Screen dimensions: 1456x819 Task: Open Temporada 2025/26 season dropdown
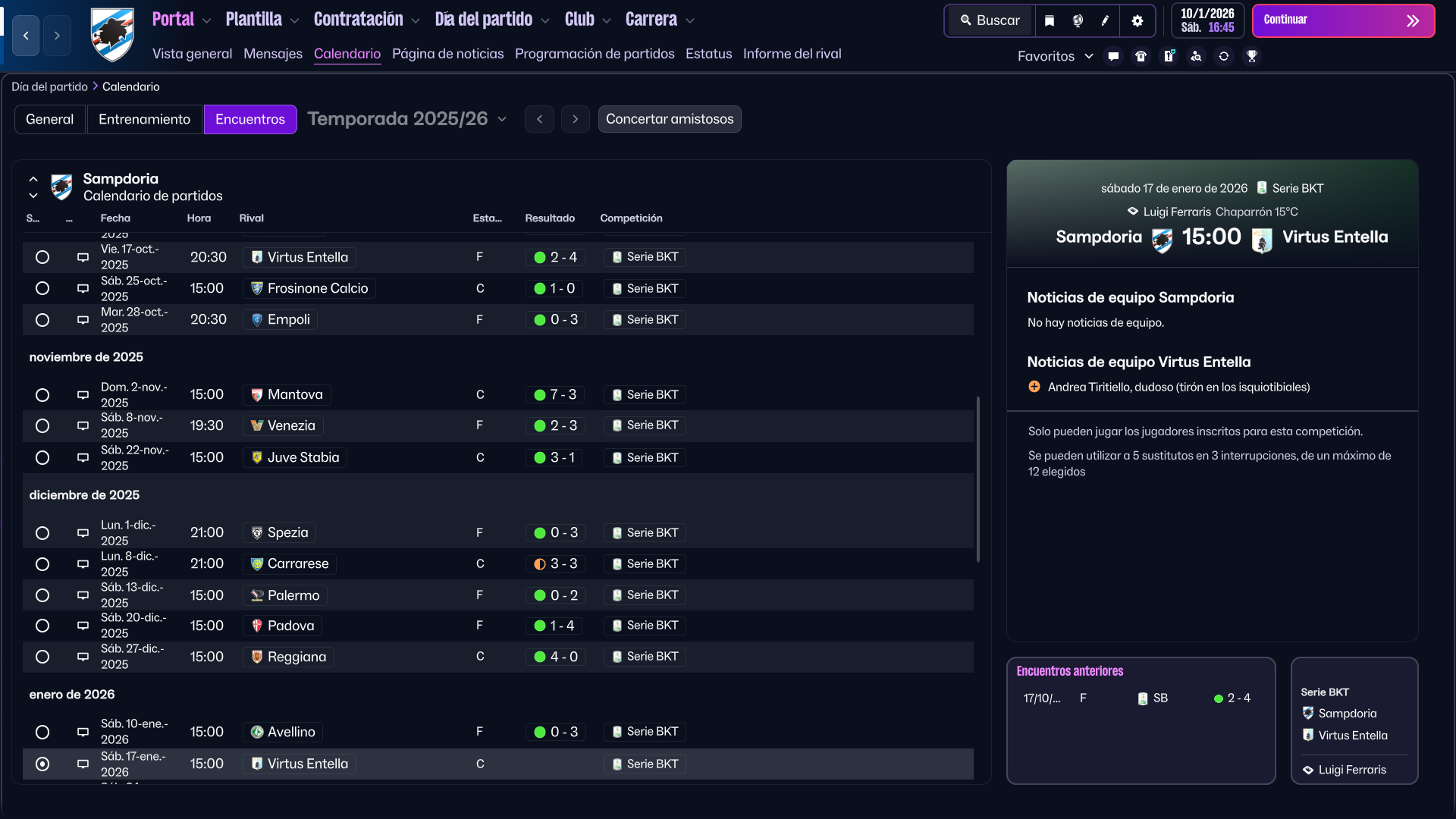tap(407, 119)
